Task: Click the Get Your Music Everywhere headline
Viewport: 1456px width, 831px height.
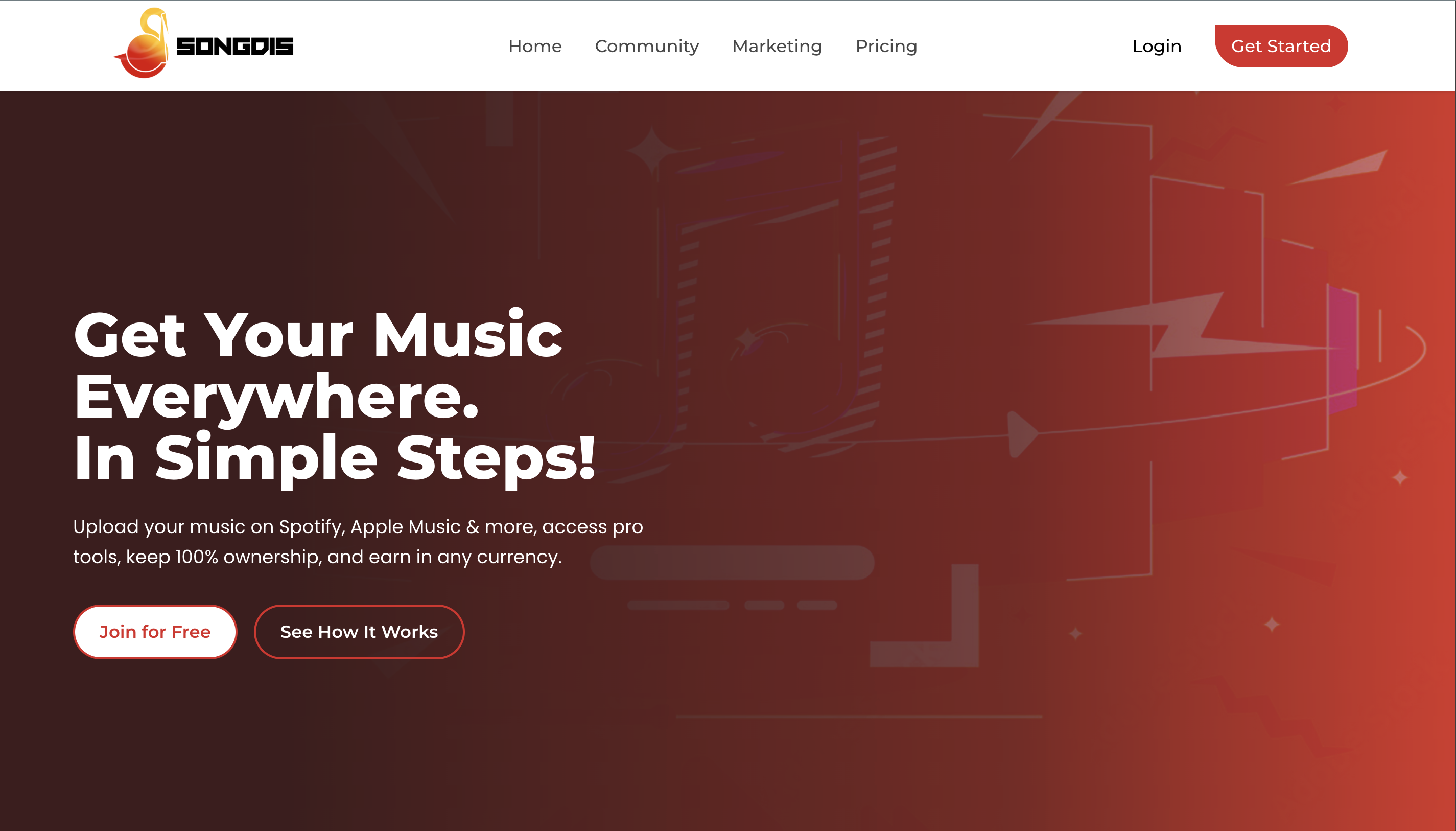Action: click(334, 396)
